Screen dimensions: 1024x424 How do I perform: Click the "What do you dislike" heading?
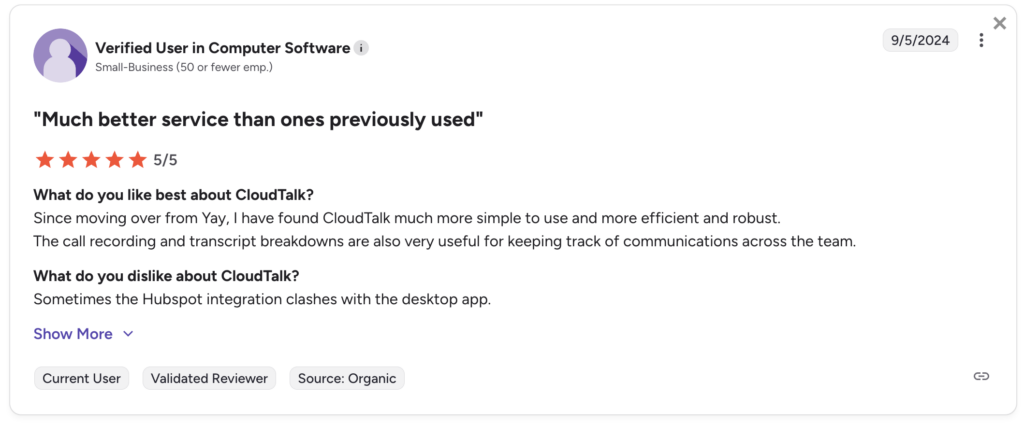(167, 276)
